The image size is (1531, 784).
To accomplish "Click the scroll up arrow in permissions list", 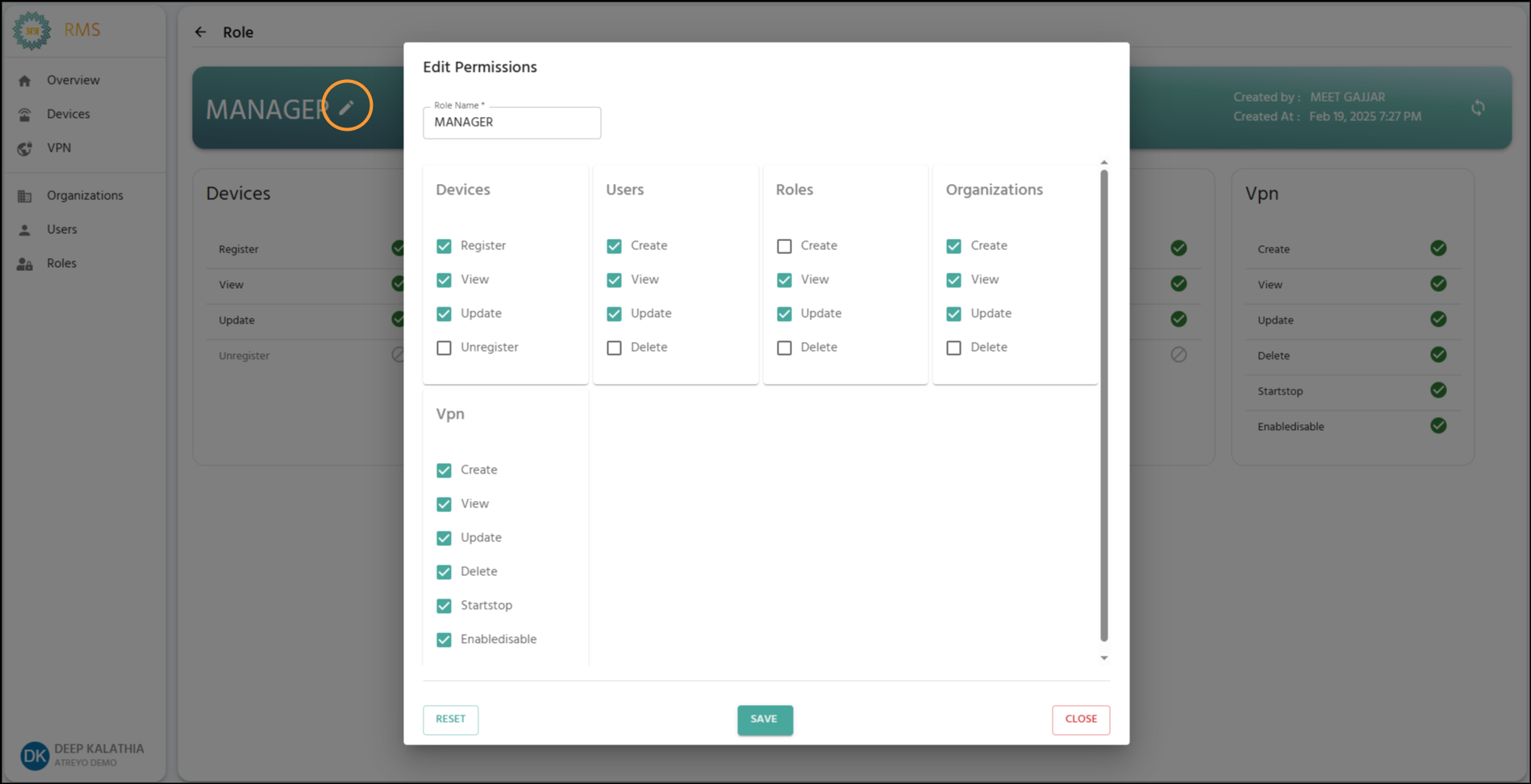I will coord(1103,163).
